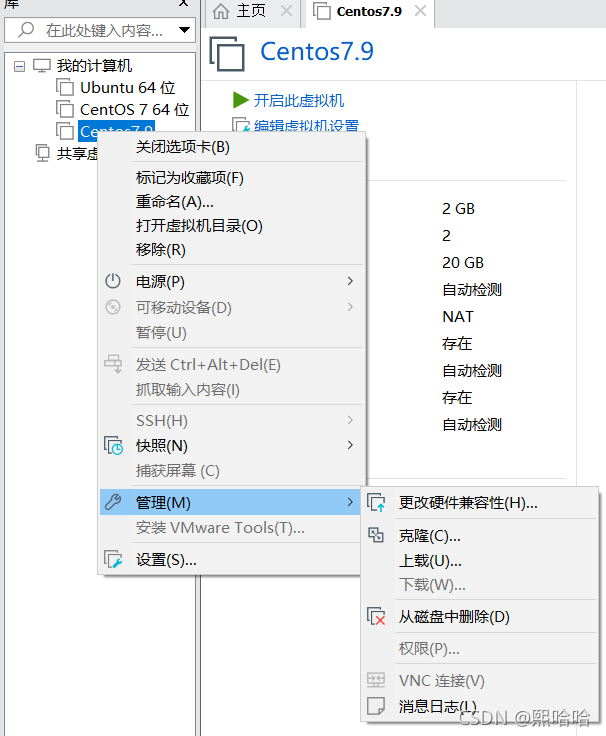The width and height of the screenshot is (606, 736).
Task: Select Ubuntu 64 位 in the library tree
Action: tap(127, 88)
